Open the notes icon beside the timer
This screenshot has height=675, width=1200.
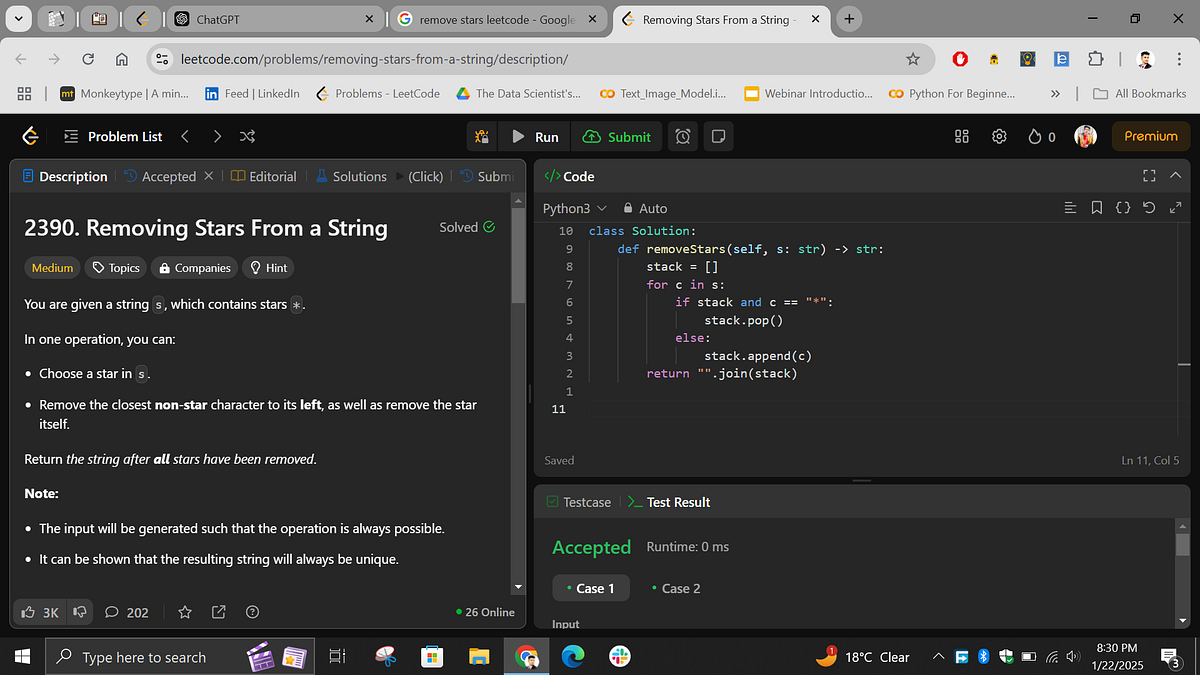[718, 136]
